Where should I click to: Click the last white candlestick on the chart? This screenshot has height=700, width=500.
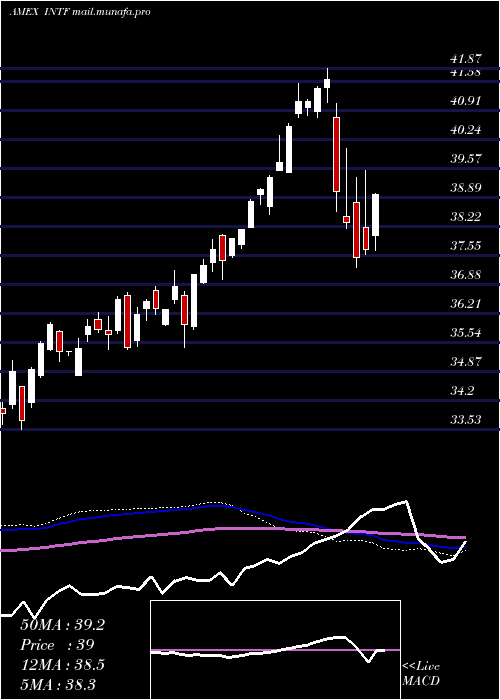[x=375, y=215]
